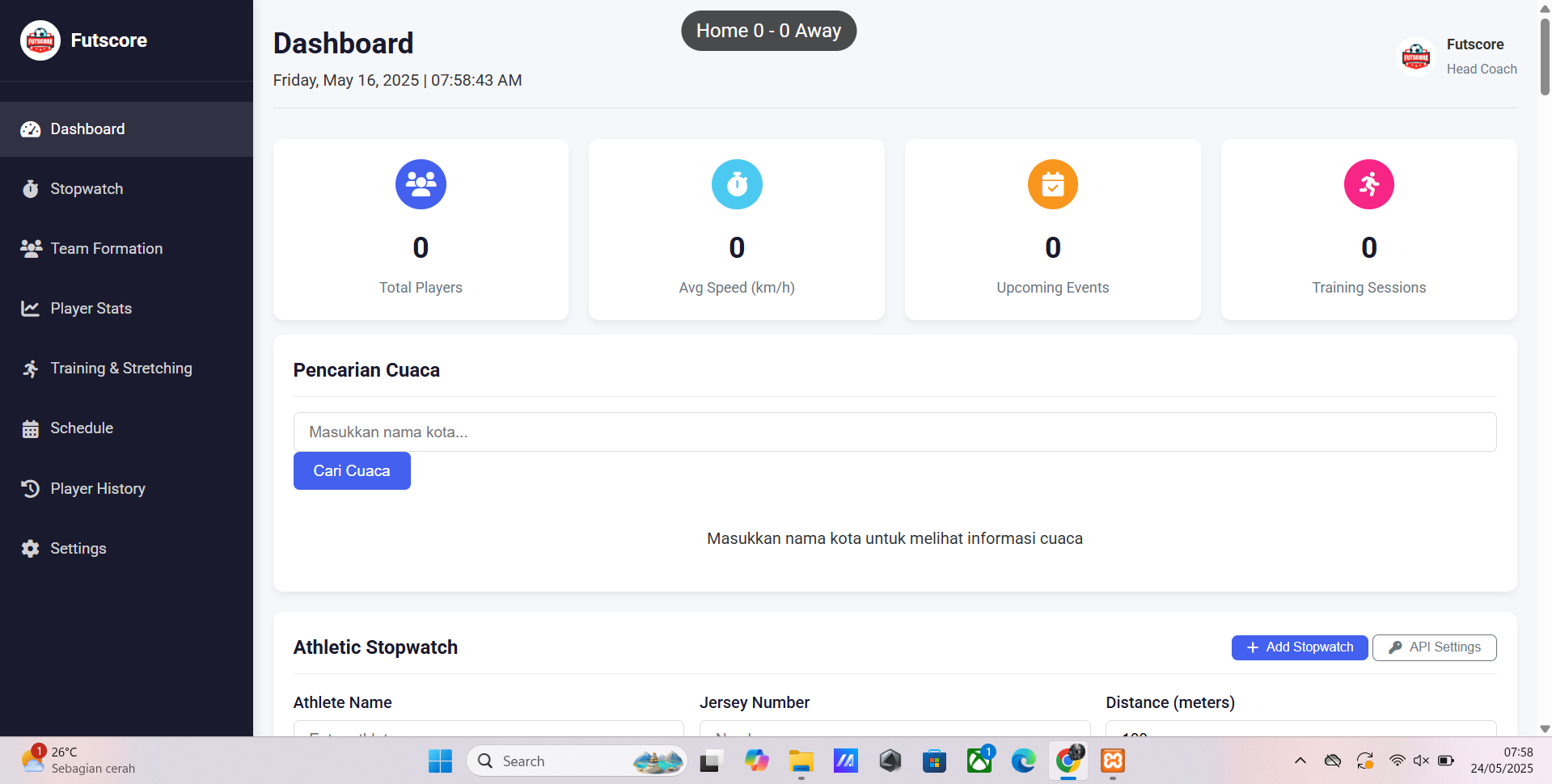Click the Total Players people icon
The width and height of the screenshot is (1552, 784).
click(421, 184)
